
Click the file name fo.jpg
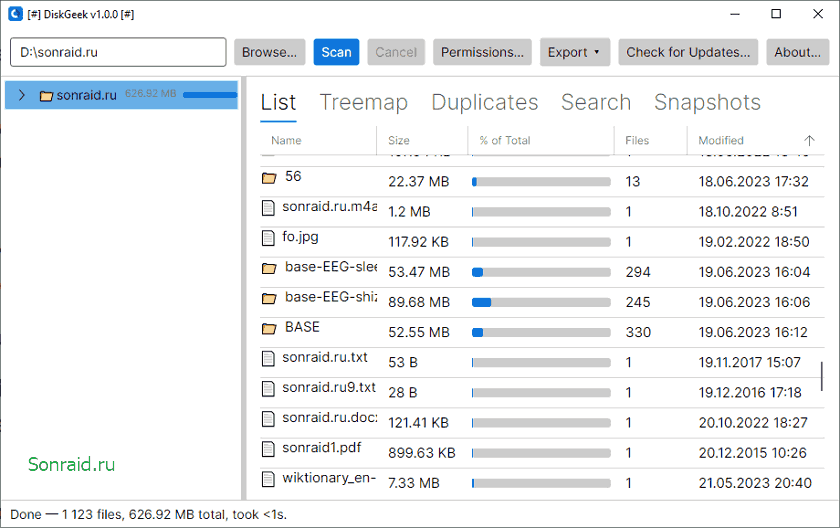(300, 237)
